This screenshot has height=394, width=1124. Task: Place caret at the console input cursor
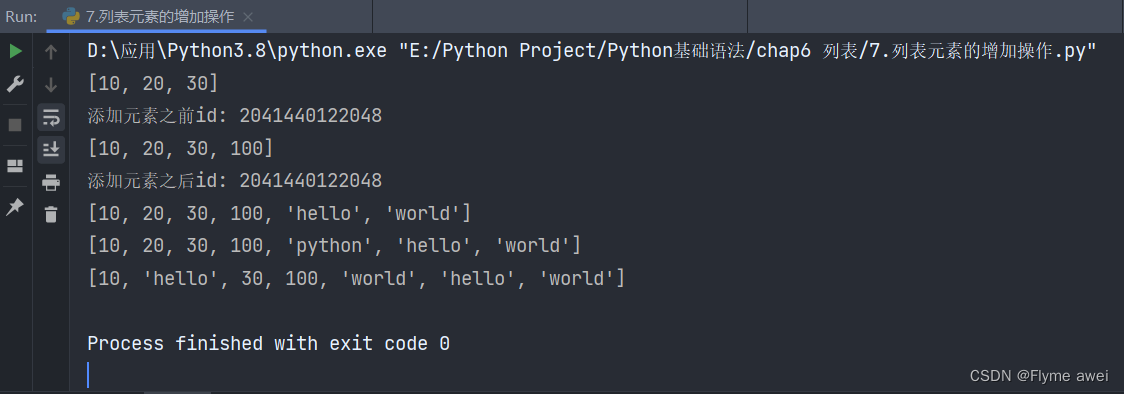88,375
